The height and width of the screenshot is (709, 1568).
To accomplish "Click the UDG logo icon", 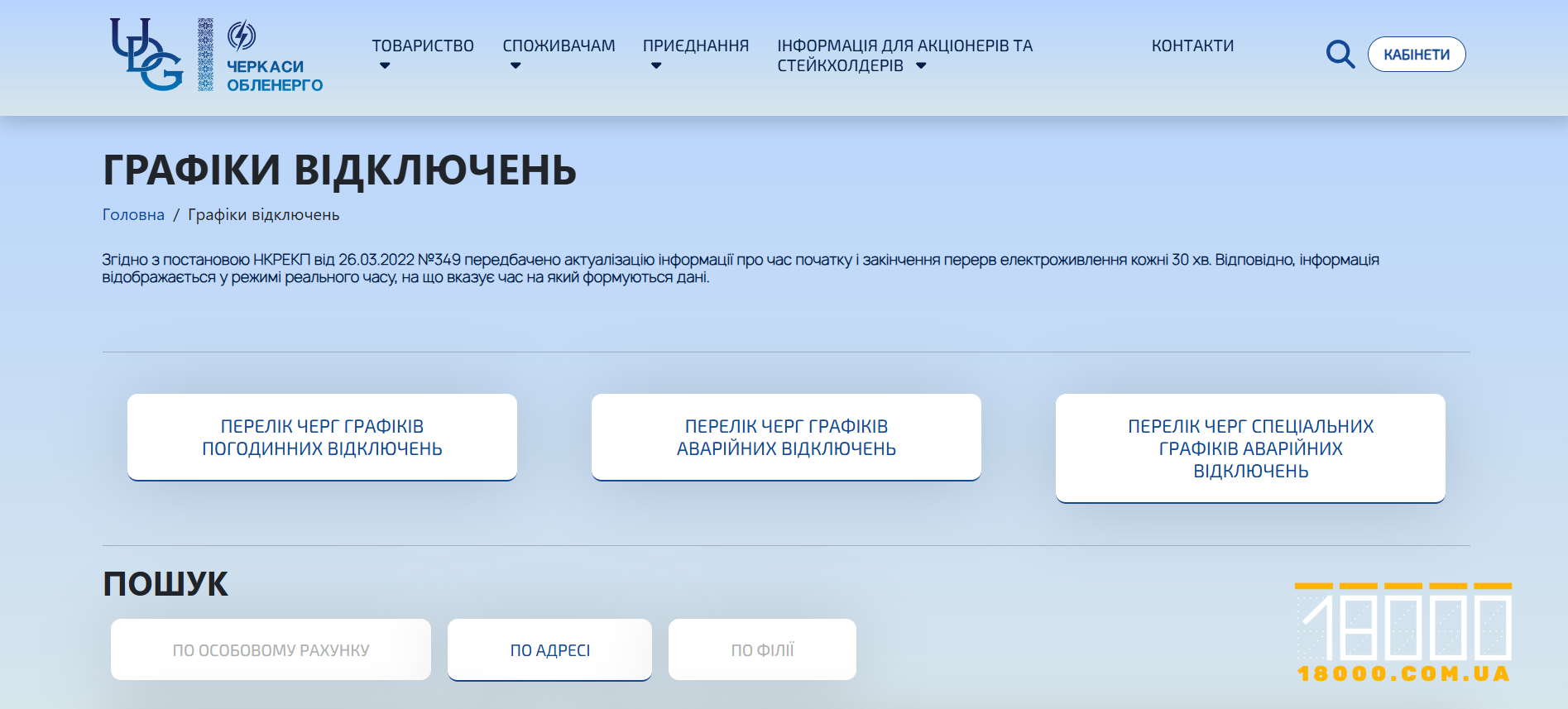I will (x=146, y=55).
